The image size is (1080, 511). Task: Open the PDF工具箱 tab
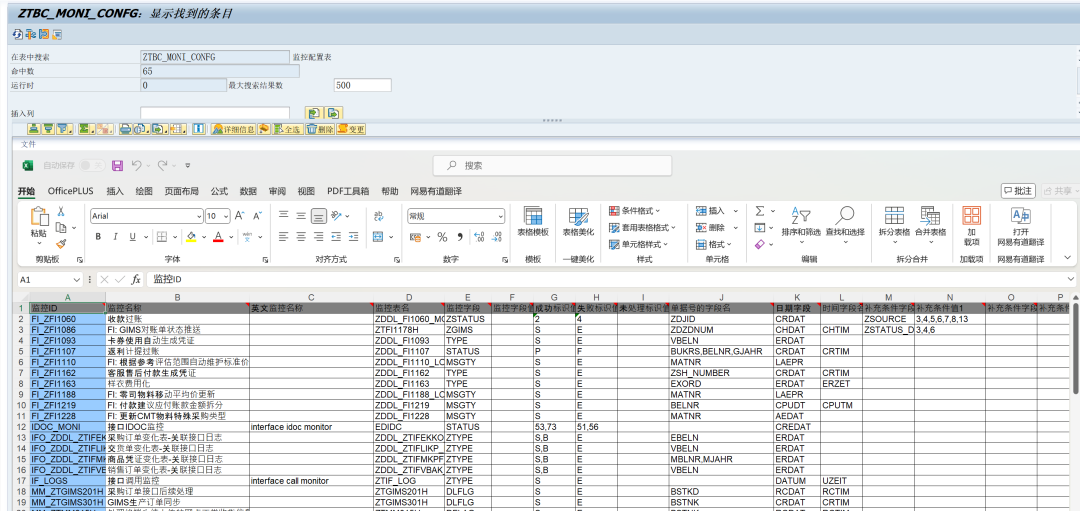[x=348, y=191]
